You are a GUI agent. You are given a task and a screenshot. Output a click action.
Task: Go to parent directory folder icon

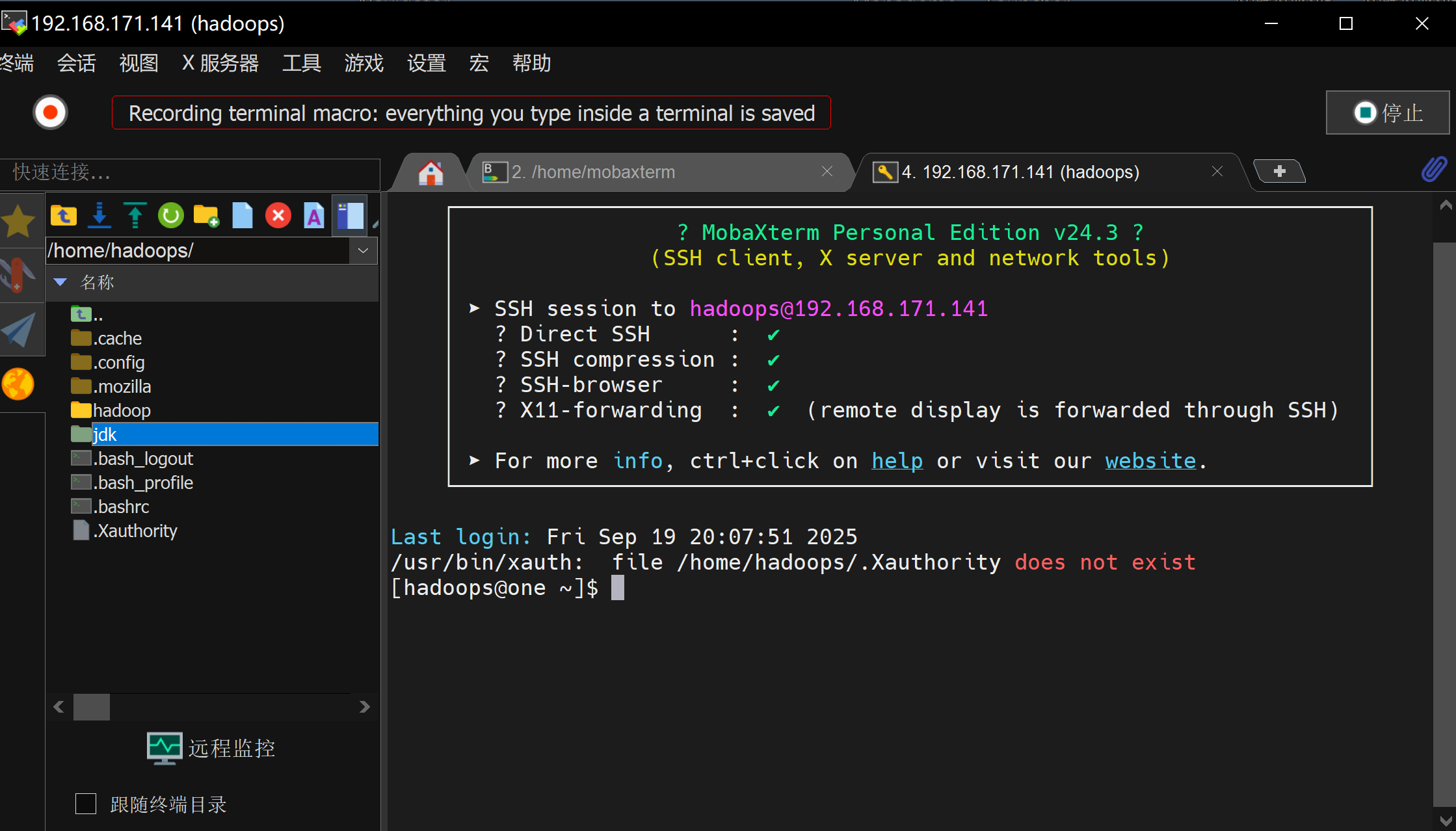(64, 216)
